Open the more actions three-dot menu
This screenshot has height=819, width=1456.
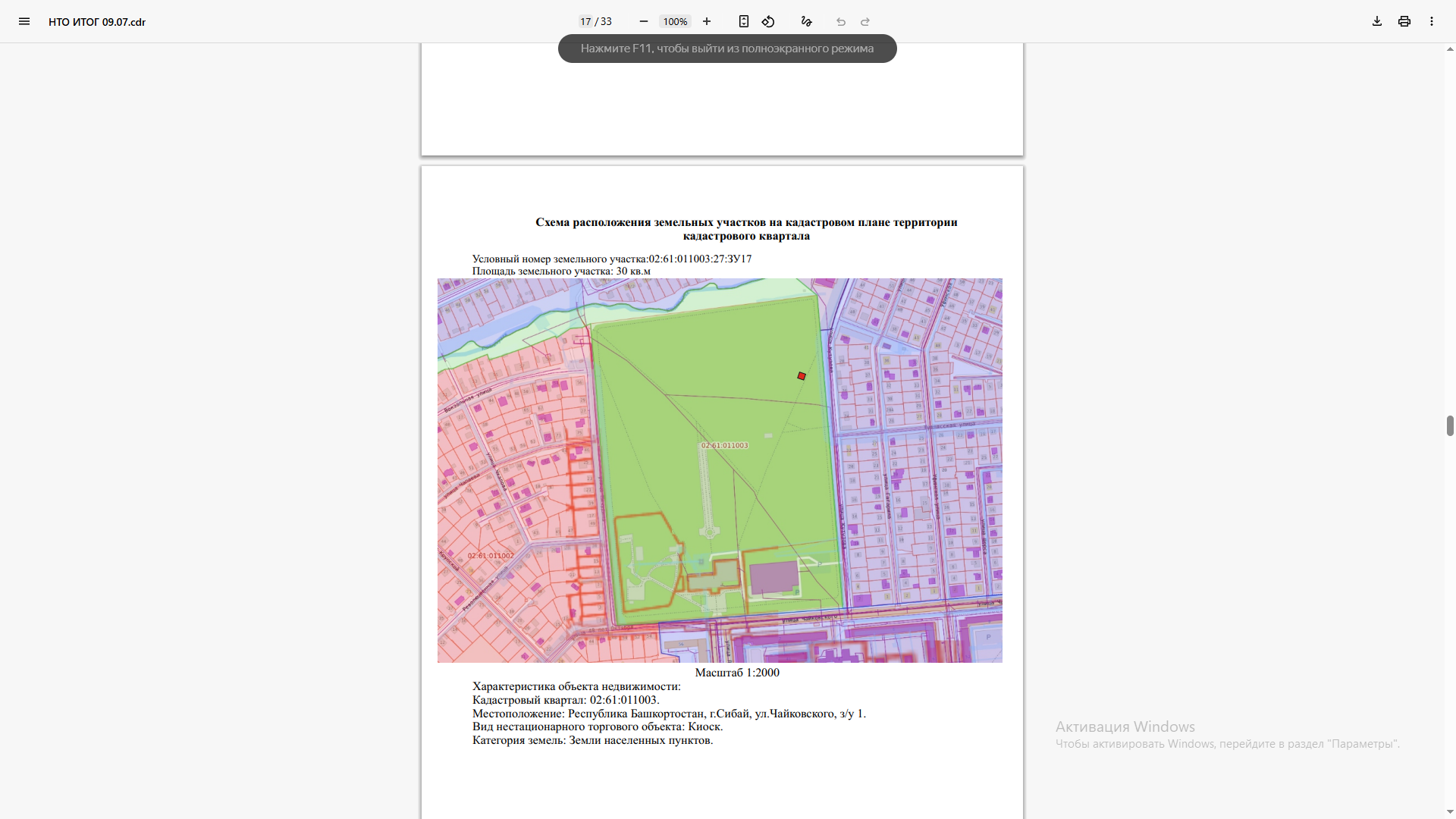(x=1432, y=21)
